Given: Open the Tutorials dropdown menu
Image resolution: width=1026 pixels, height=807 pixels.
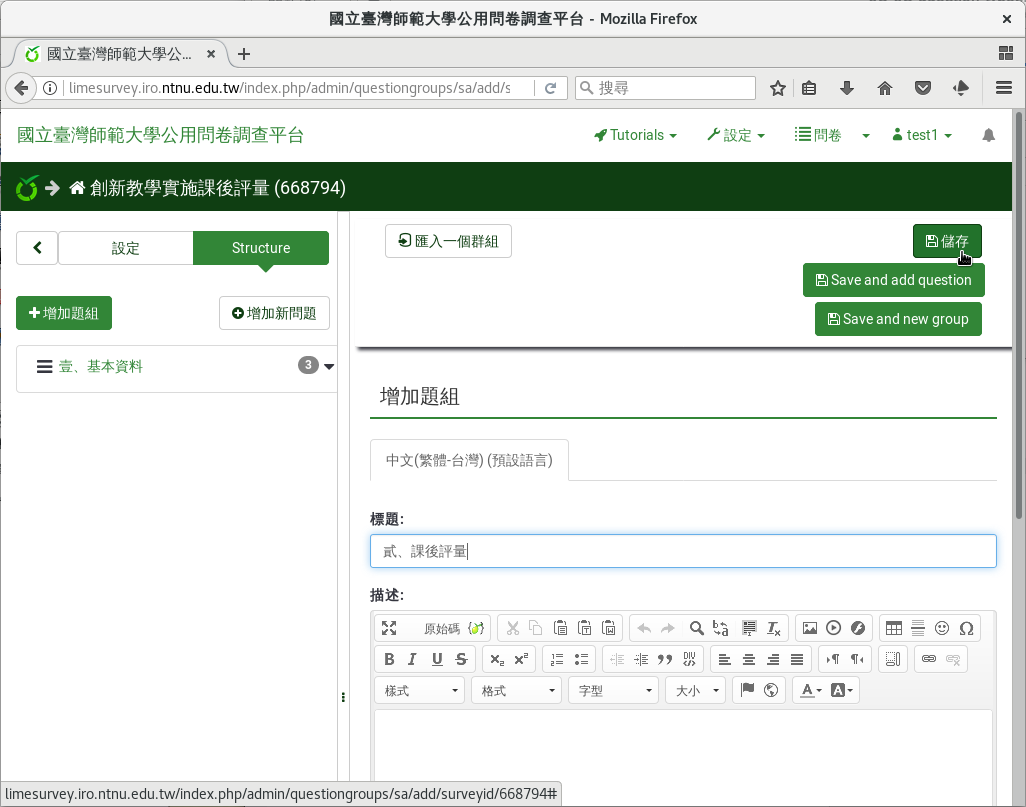Looking at the screenshot, I should point(635,135).
